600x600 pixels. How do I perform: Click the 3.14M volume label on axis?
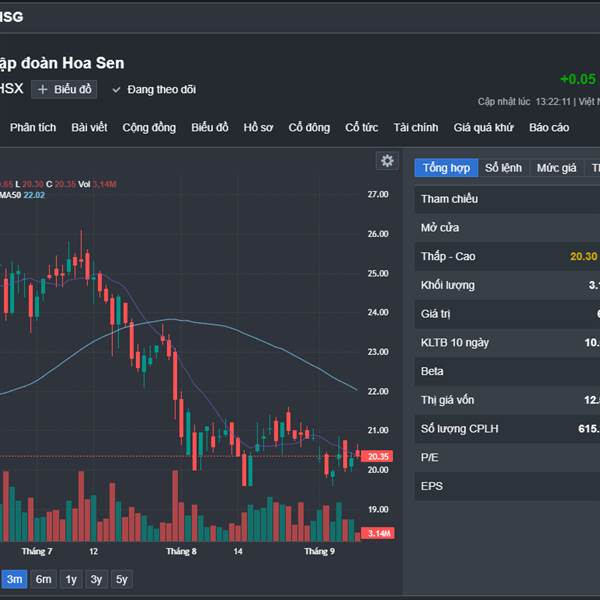(x=378, y=533)
